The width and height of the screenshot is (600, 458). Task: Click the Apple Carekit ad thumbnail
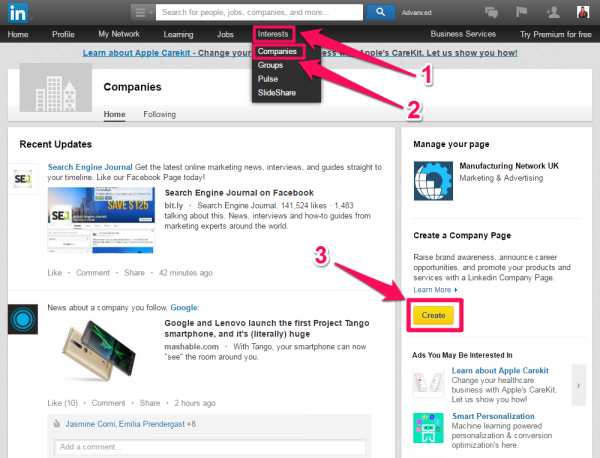pos(428,382)
